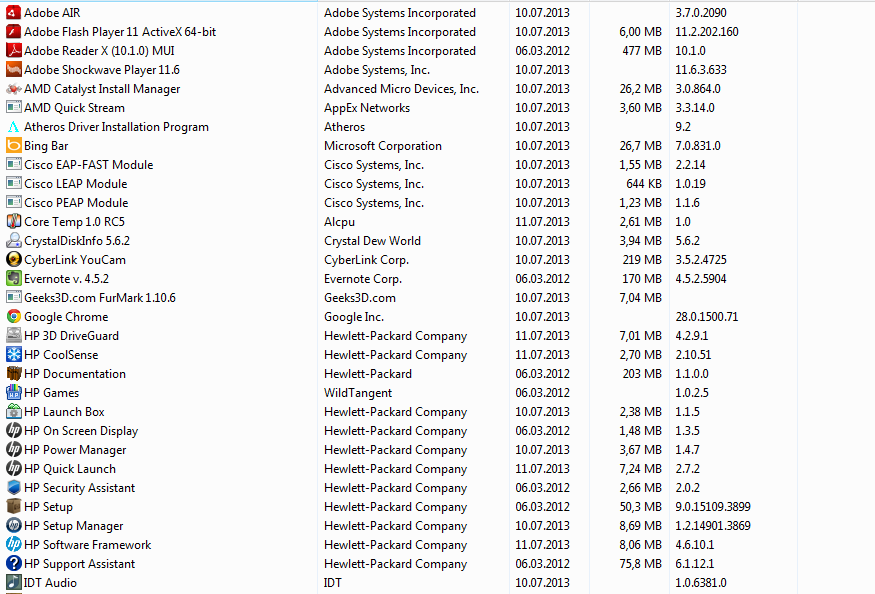Click the Adobe Flash Player icon
The image size is (875, 594).
(13, 31)
